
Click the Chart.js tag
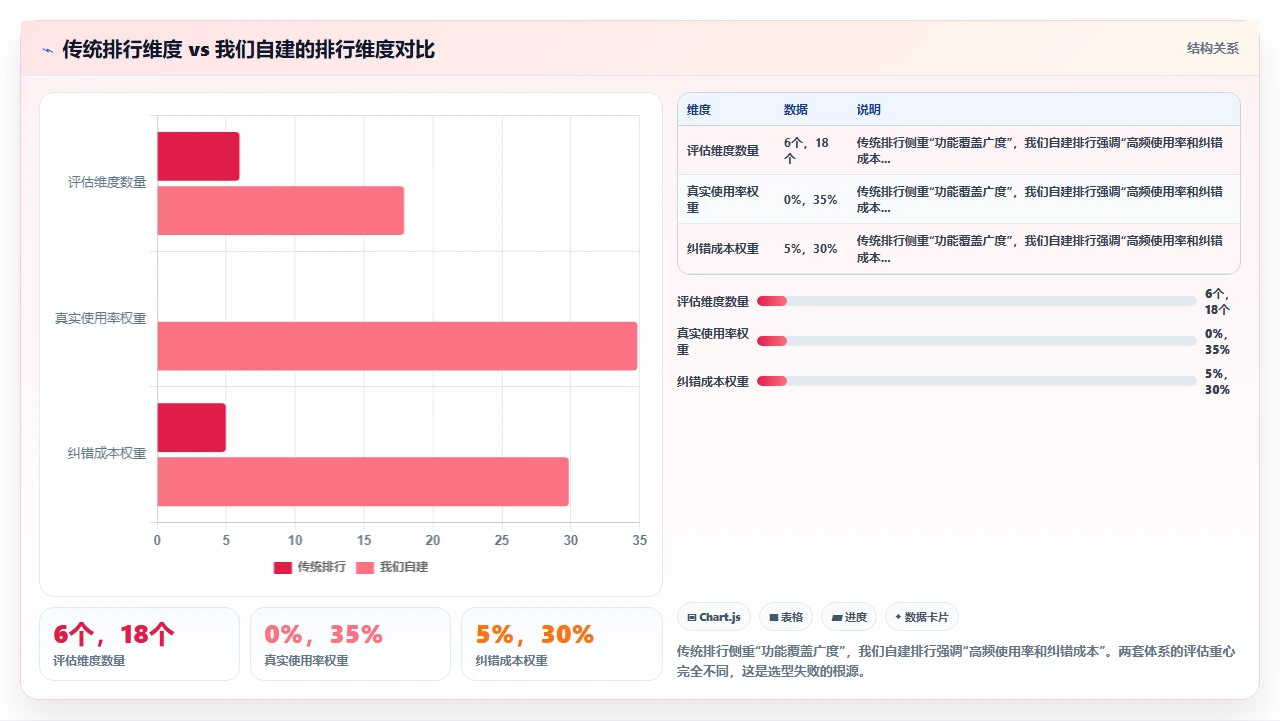pyautogui.click(x=714, y=617)
